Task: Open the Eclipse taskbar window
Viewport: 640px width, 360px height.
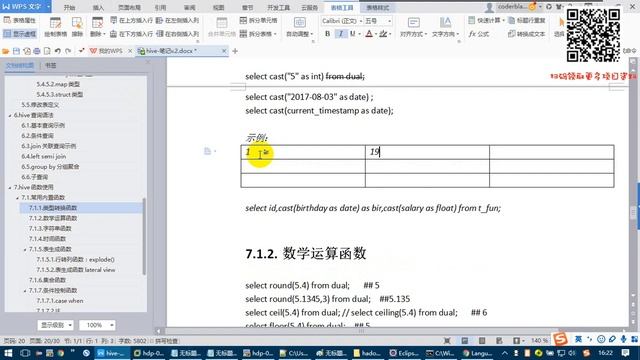Action: coord(404,353)
